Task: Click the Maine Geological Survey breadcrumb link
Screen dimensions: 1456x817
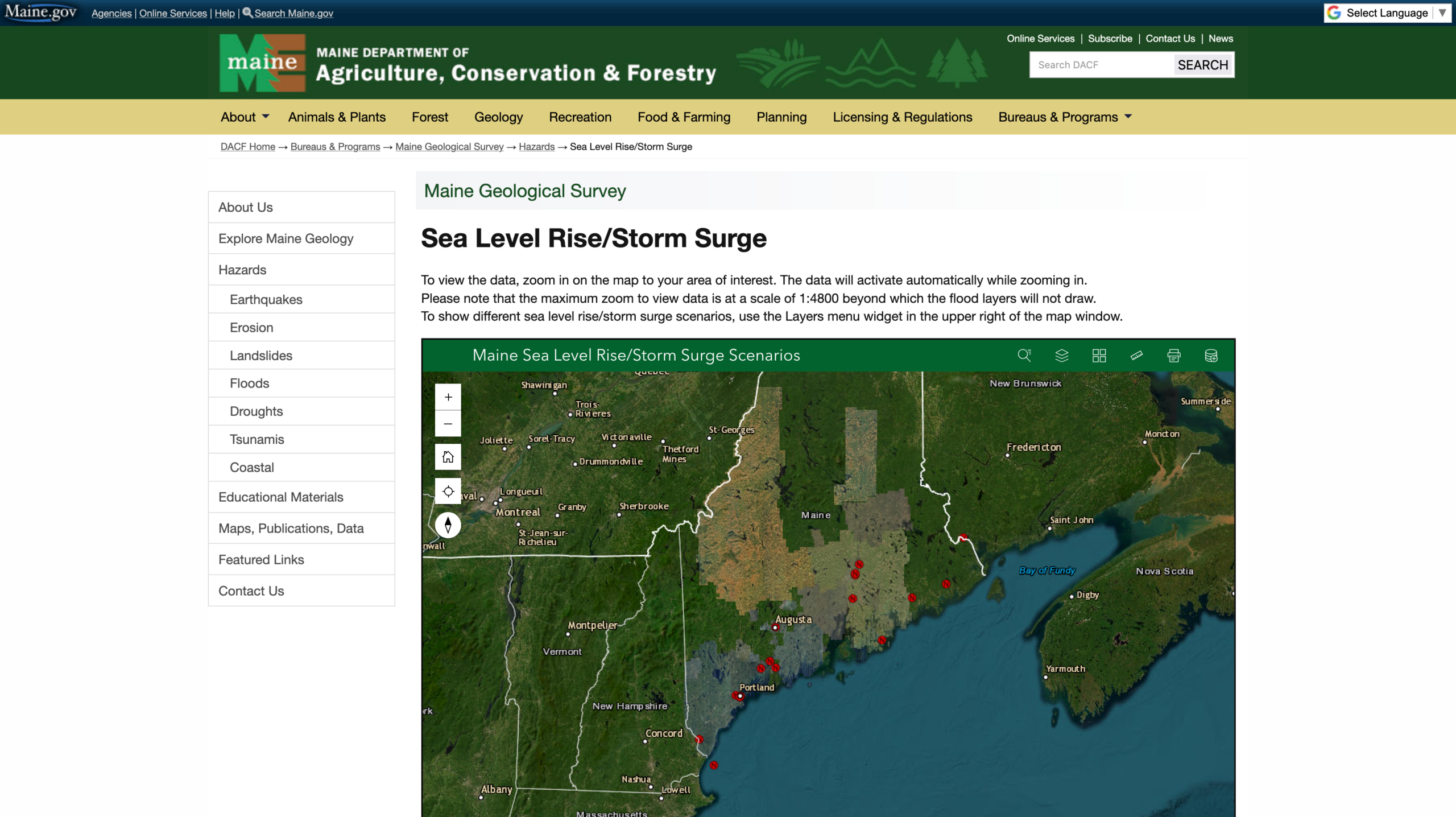Action: click(449, 147)
